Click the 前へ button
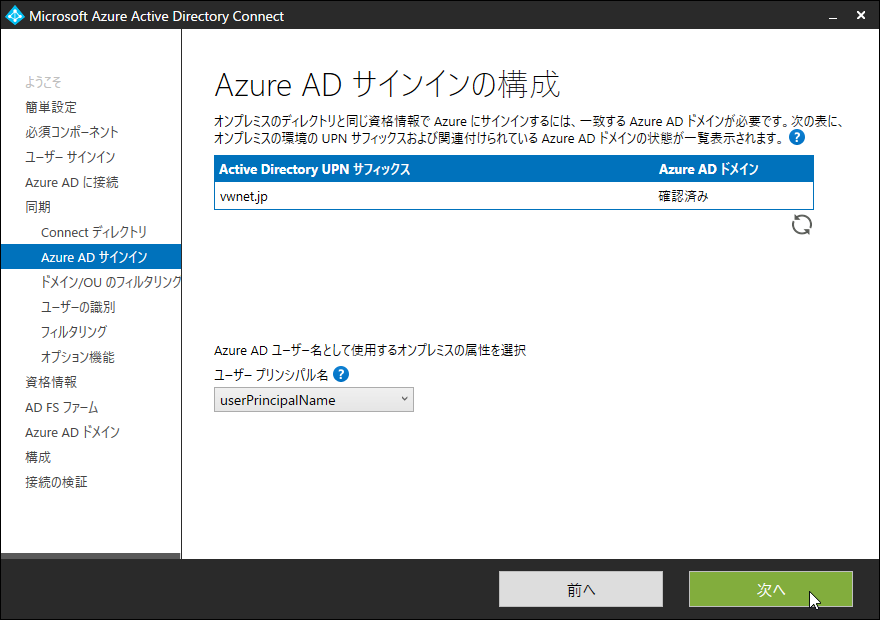 coord(581,589)
